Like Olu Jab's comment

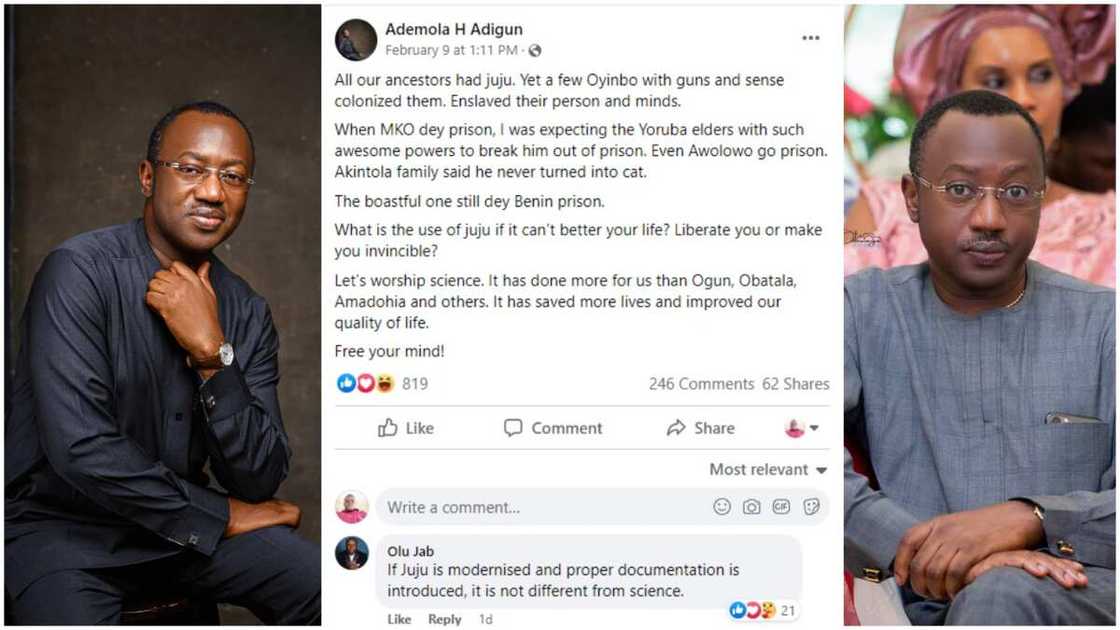[x=399, y=619]
